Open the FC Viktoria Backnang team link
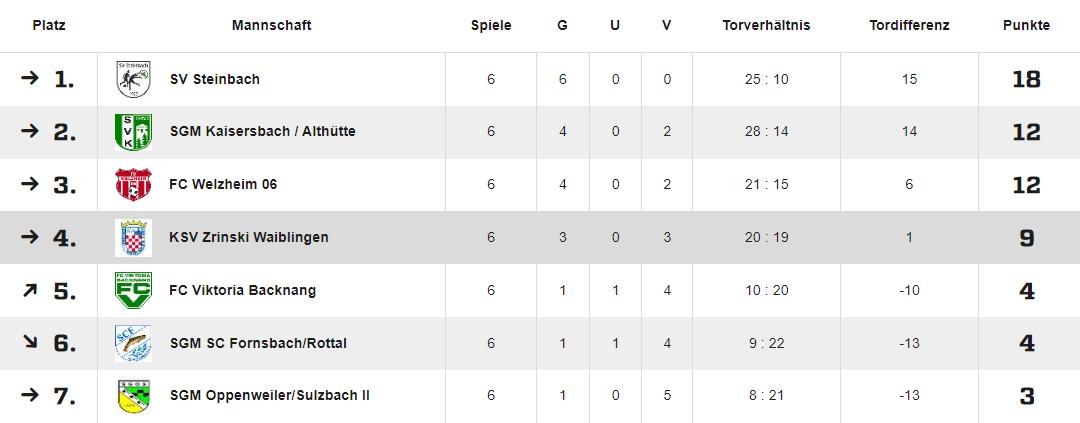Screen dimensions: 1080x423 coord(243,291)
